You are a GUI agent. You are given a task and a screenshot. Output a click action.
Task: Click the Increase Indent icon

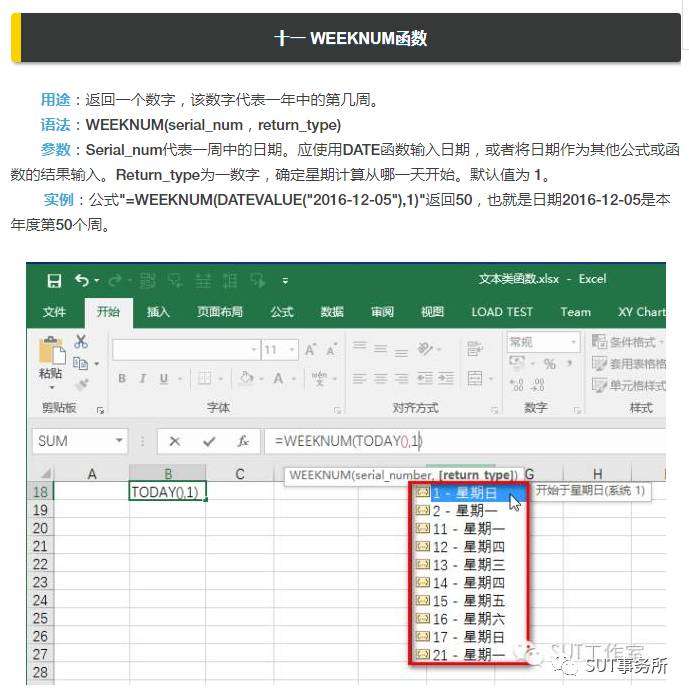446,379
